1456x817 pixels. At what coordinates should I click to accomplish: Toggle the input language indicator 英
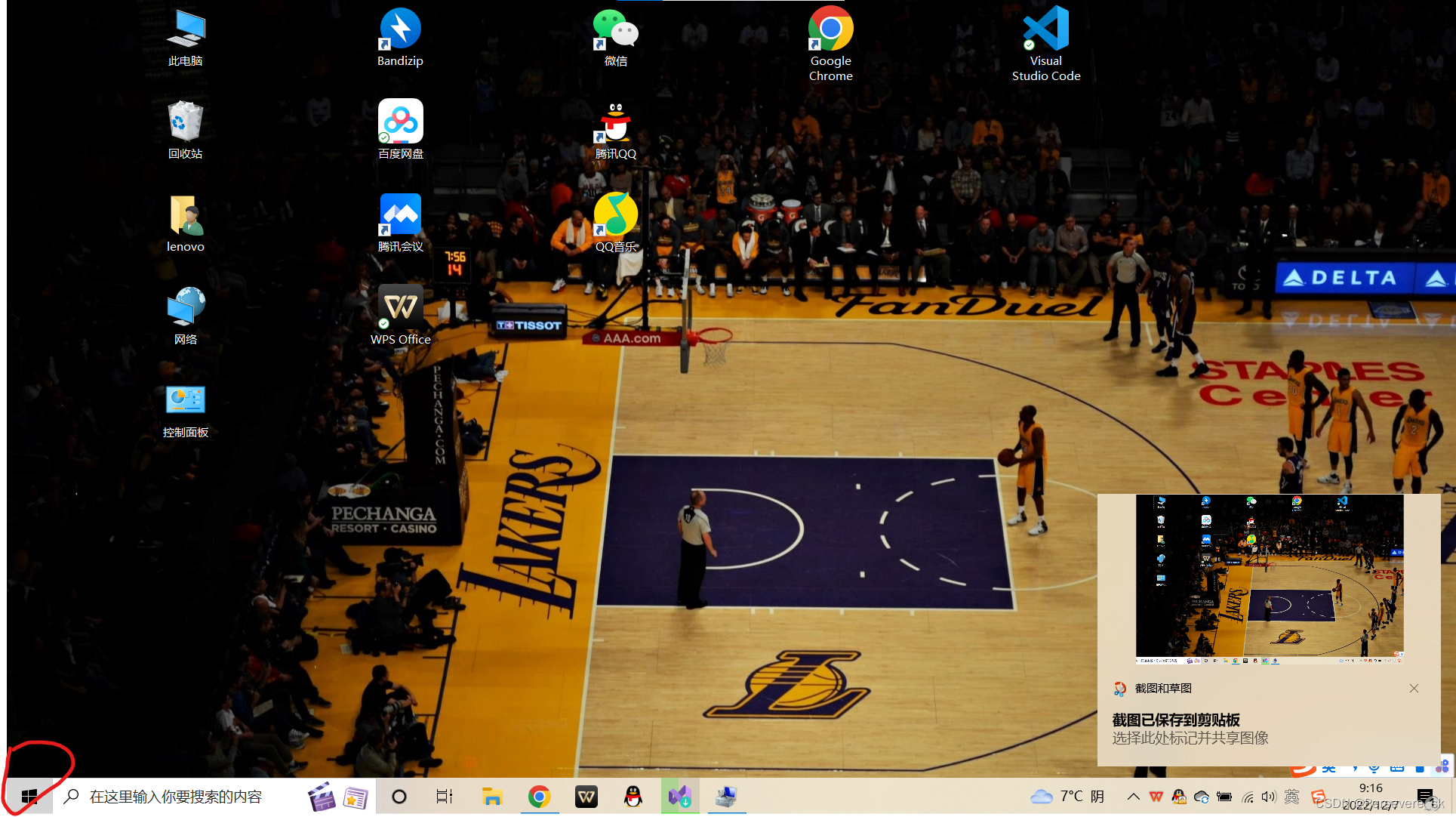click(1291, 797)
